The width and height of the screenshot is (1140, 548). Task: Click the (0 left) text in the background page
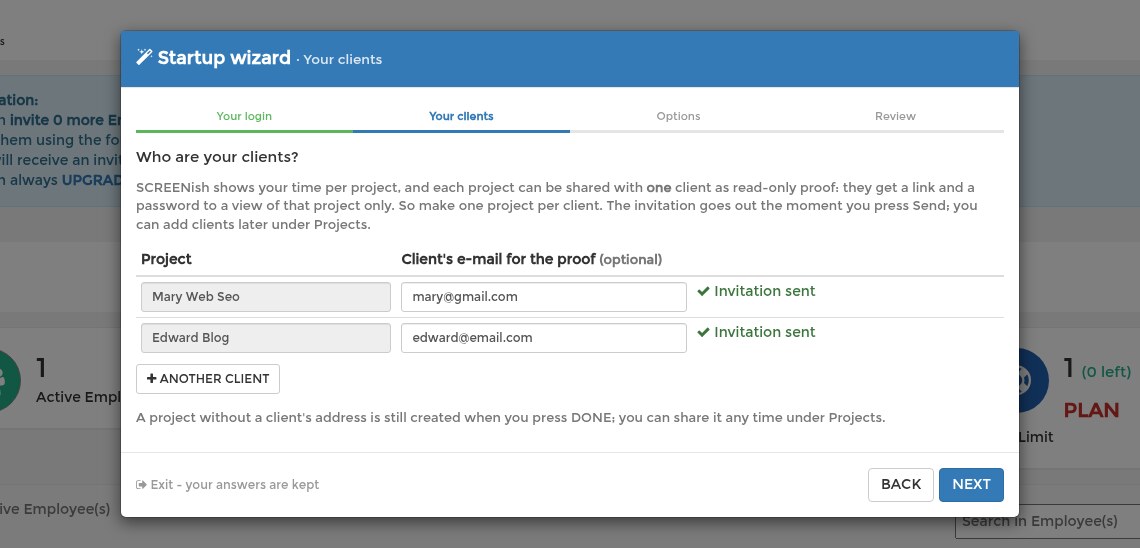(x=1106, y=372)
